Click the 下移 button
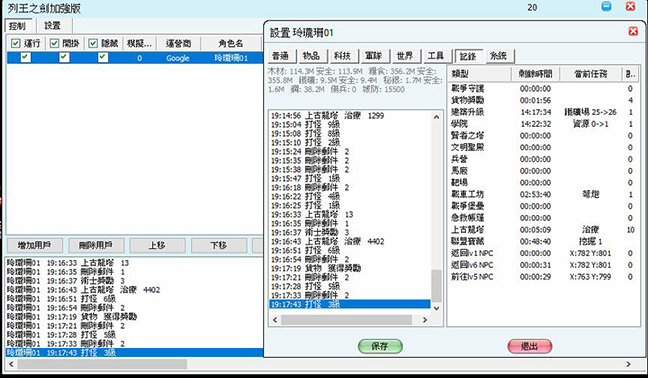The height and width of the screenshot is (378, 648). point(219,245)
